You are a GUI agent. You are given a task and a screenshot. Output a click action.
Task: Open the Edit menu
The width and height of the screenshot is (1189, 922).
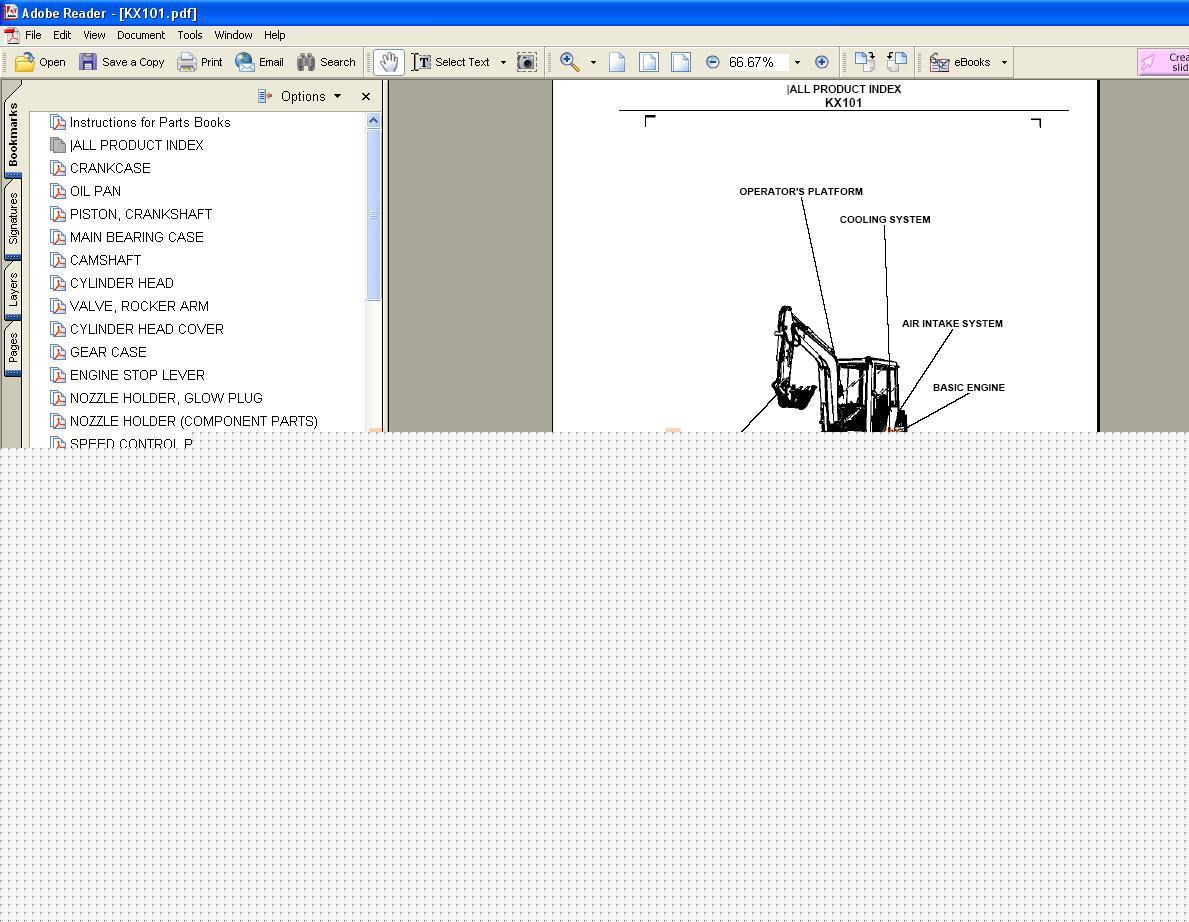click(62, 35)
